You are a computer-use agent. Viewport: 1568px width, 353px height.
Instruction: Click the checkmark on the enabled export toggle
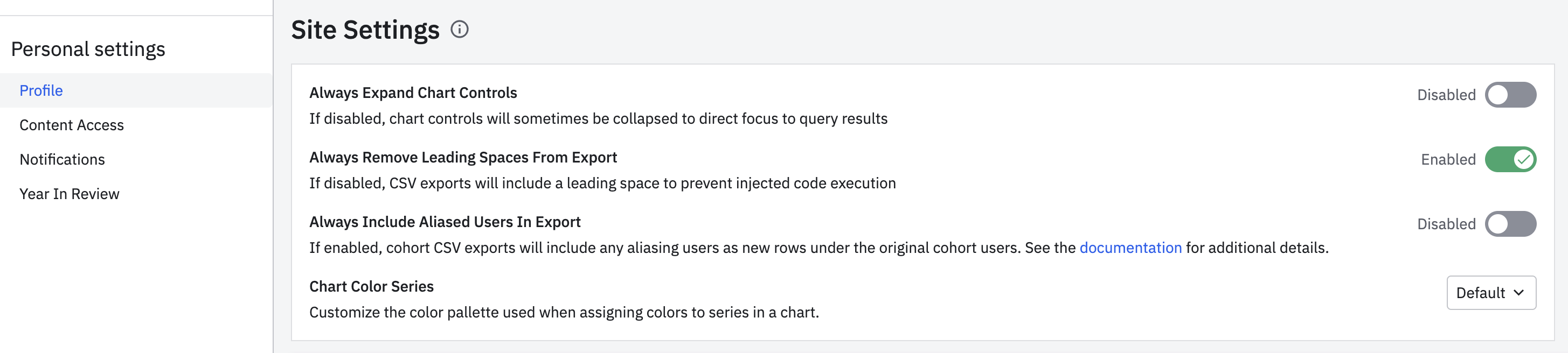point(1524,159)
